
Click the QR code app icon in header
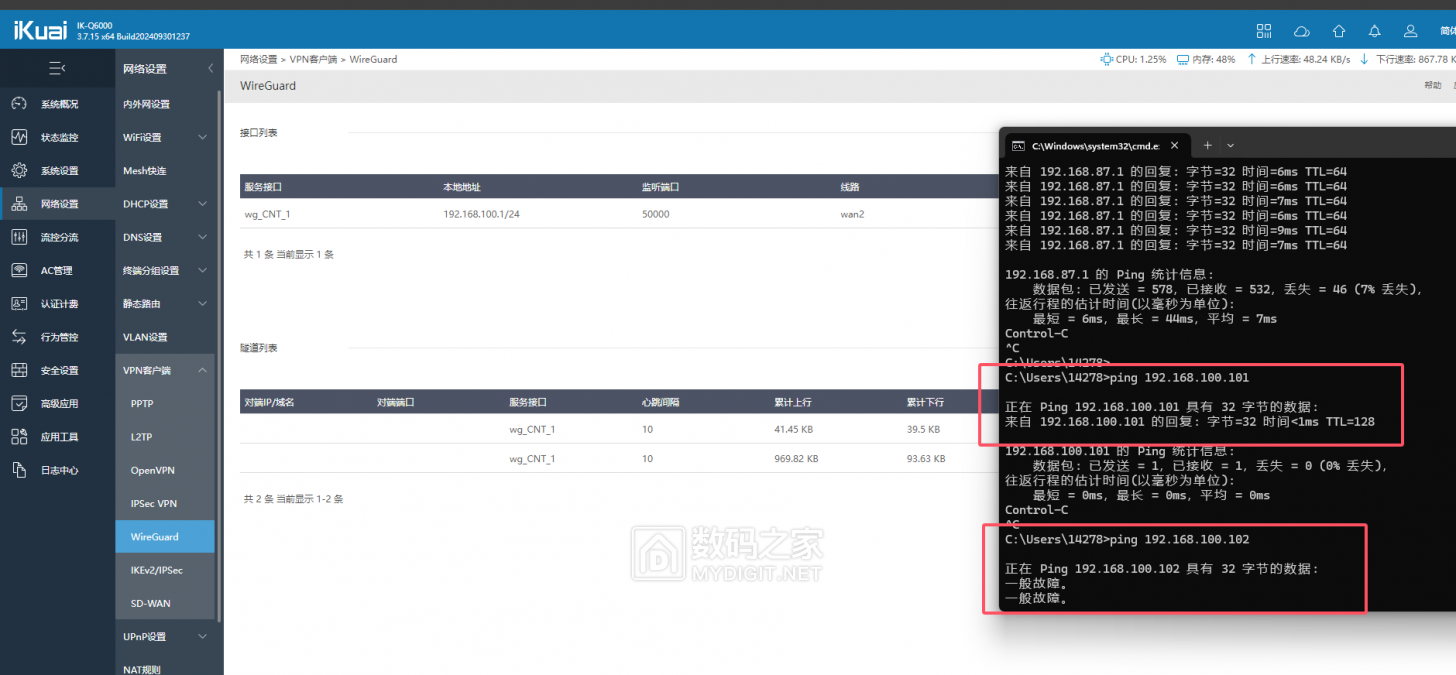pos(1264,31)
